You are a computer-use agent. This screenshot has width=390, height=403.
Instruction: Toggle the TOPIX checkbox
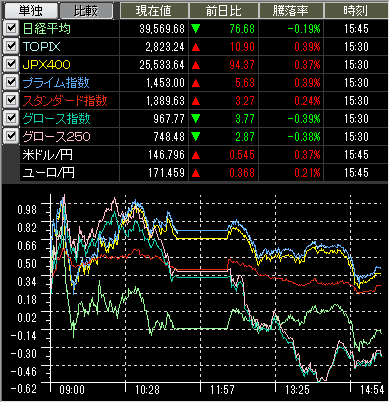[11, 47]
